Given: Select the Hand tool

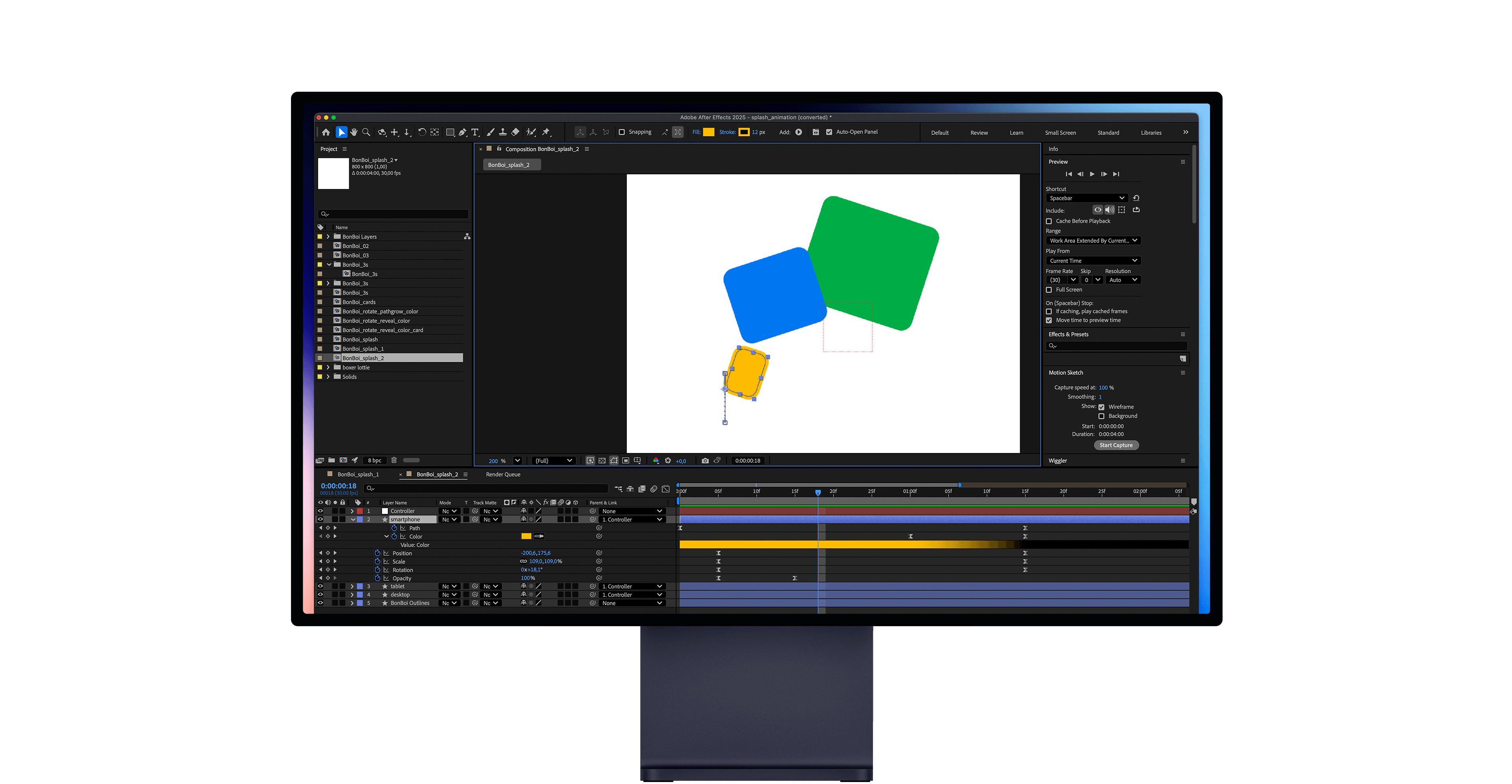Looking at the screenshot, I should (354, 133).
